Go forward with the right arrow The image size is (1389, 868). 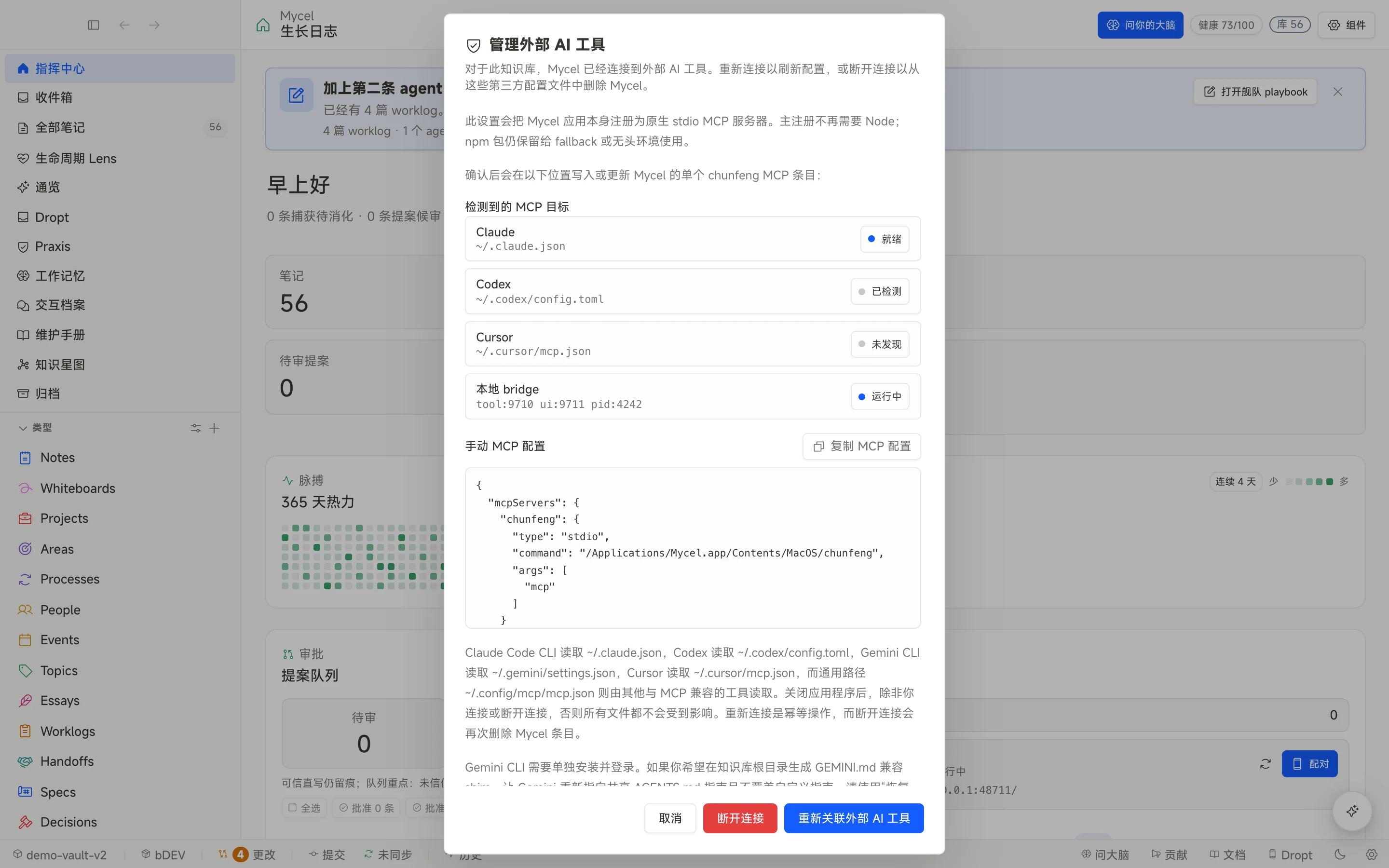154,25
